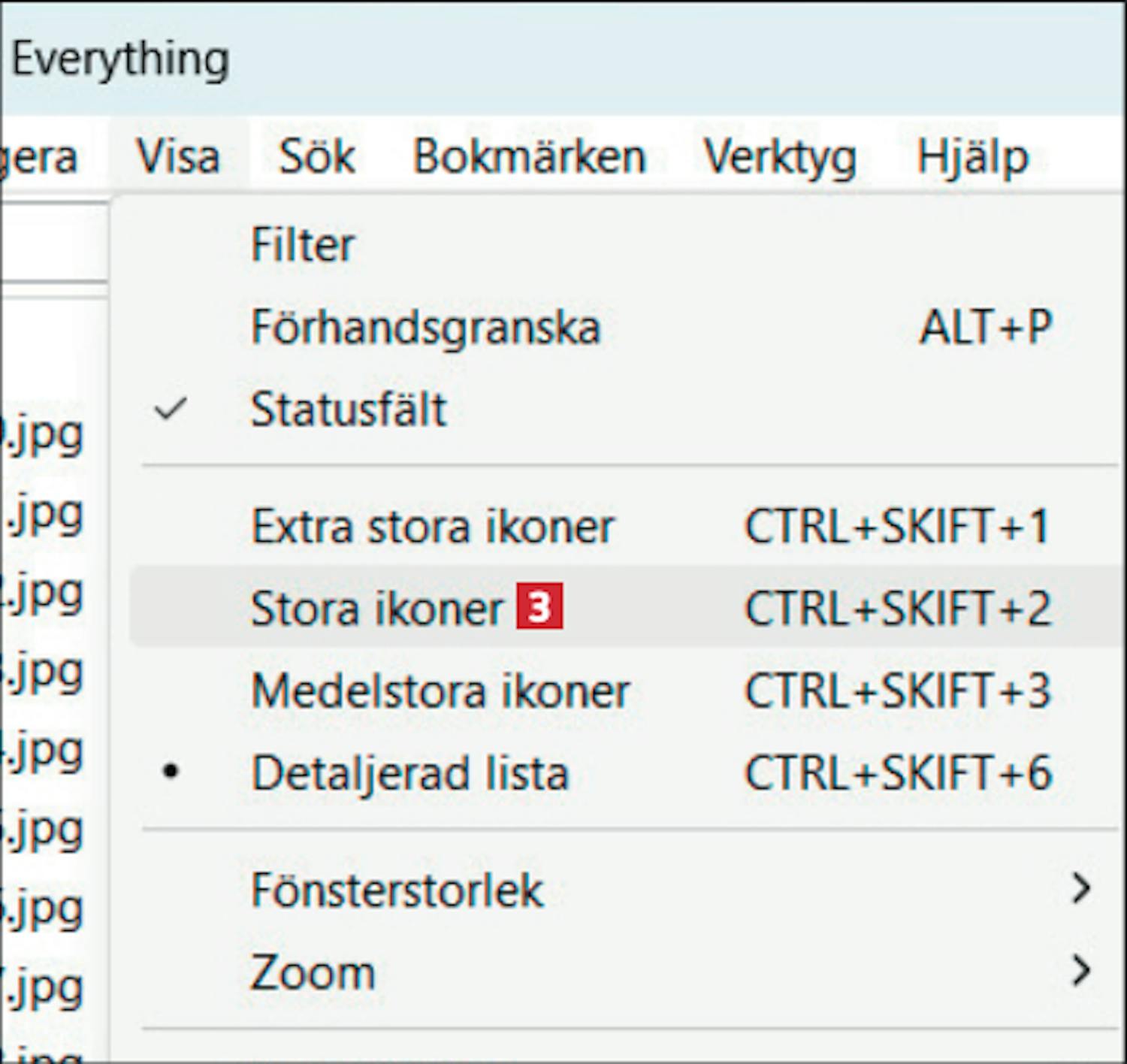
Task: Click the Everything window title
Action: (x=120, y=59)
